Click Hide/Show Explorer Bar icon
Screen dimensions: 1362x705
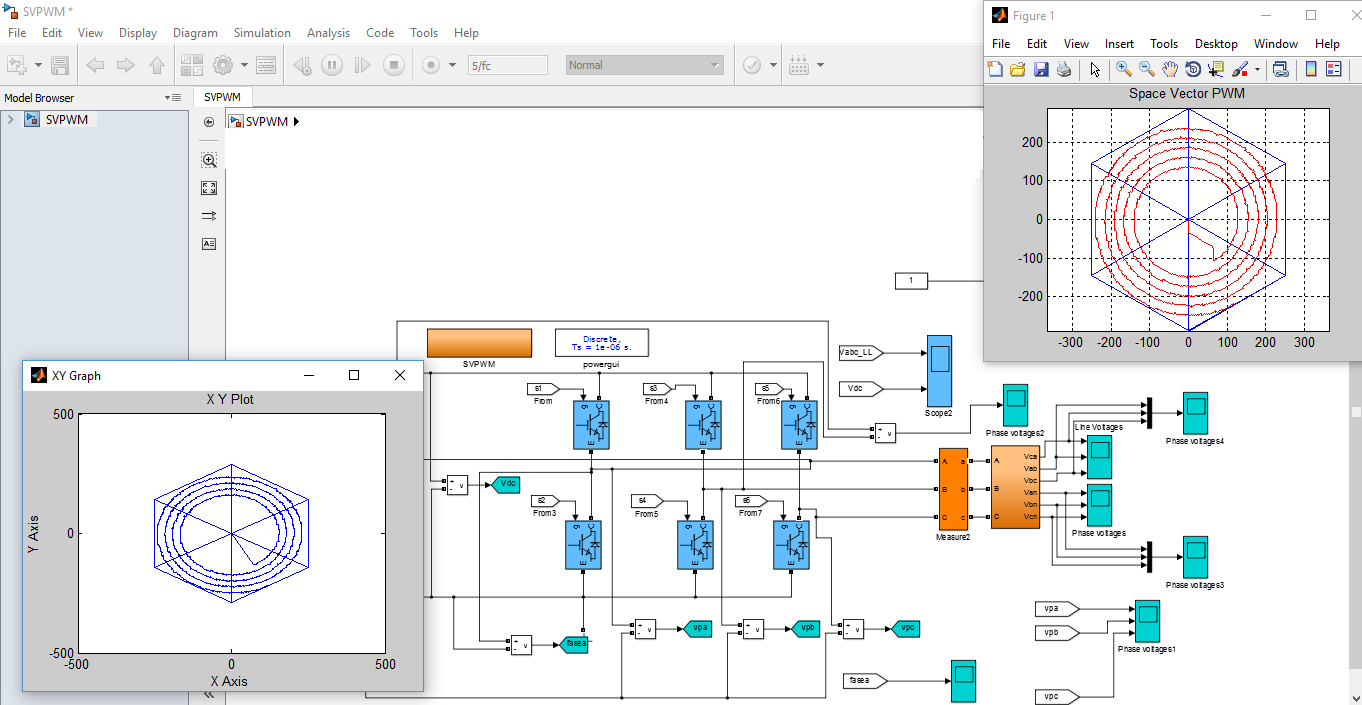[209, 122]
